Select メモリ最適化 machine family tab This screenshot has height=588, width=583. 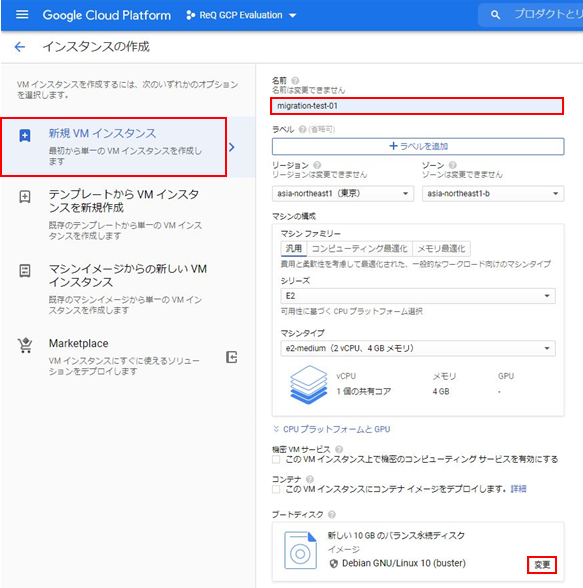click(x=441, y=248)
